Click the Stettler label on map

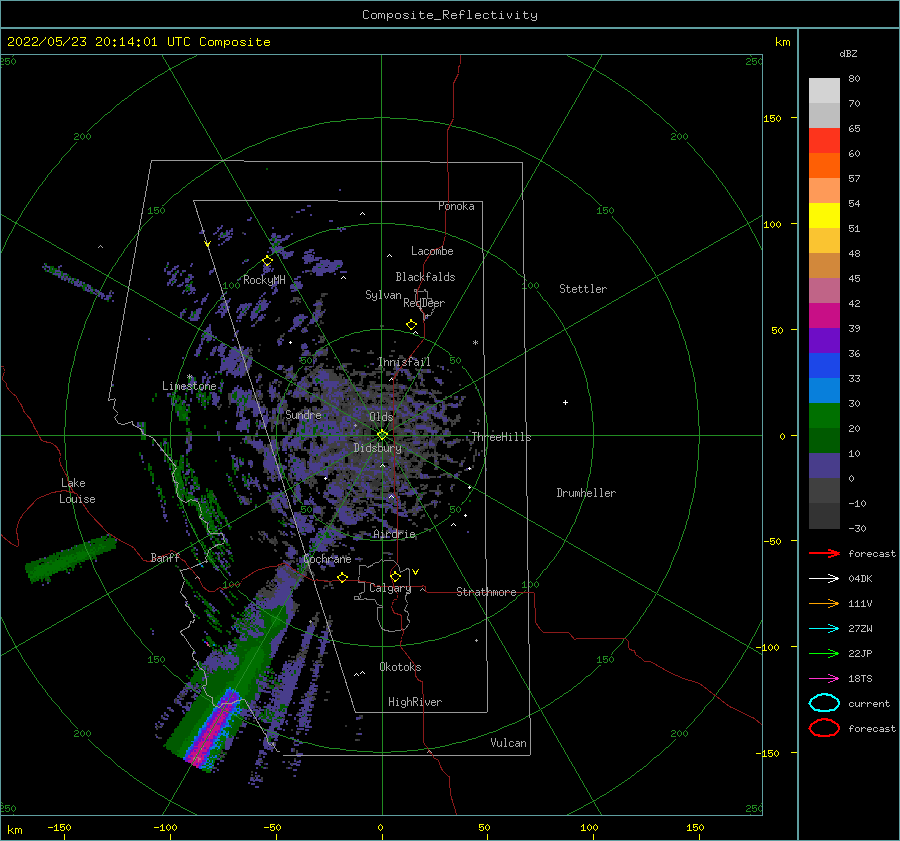point(583,289)
